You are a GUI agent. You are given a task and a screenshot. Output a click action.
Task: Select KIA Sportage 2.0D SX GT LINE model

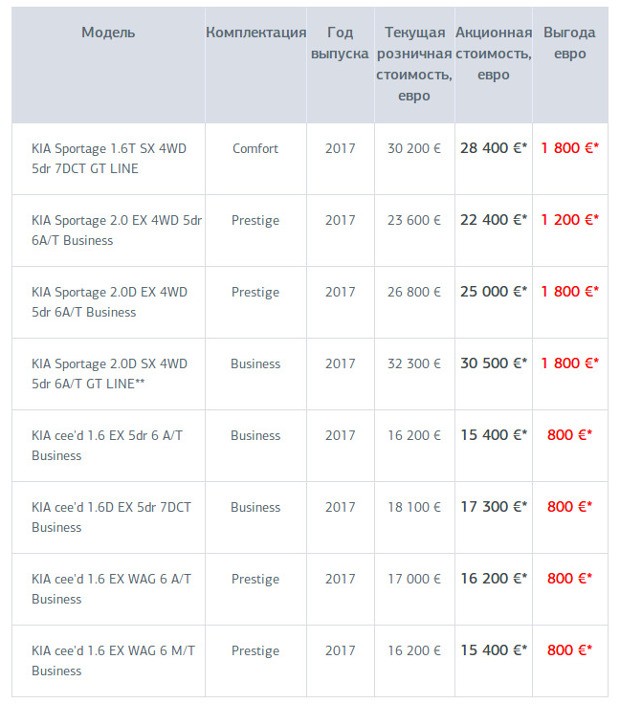109,374
